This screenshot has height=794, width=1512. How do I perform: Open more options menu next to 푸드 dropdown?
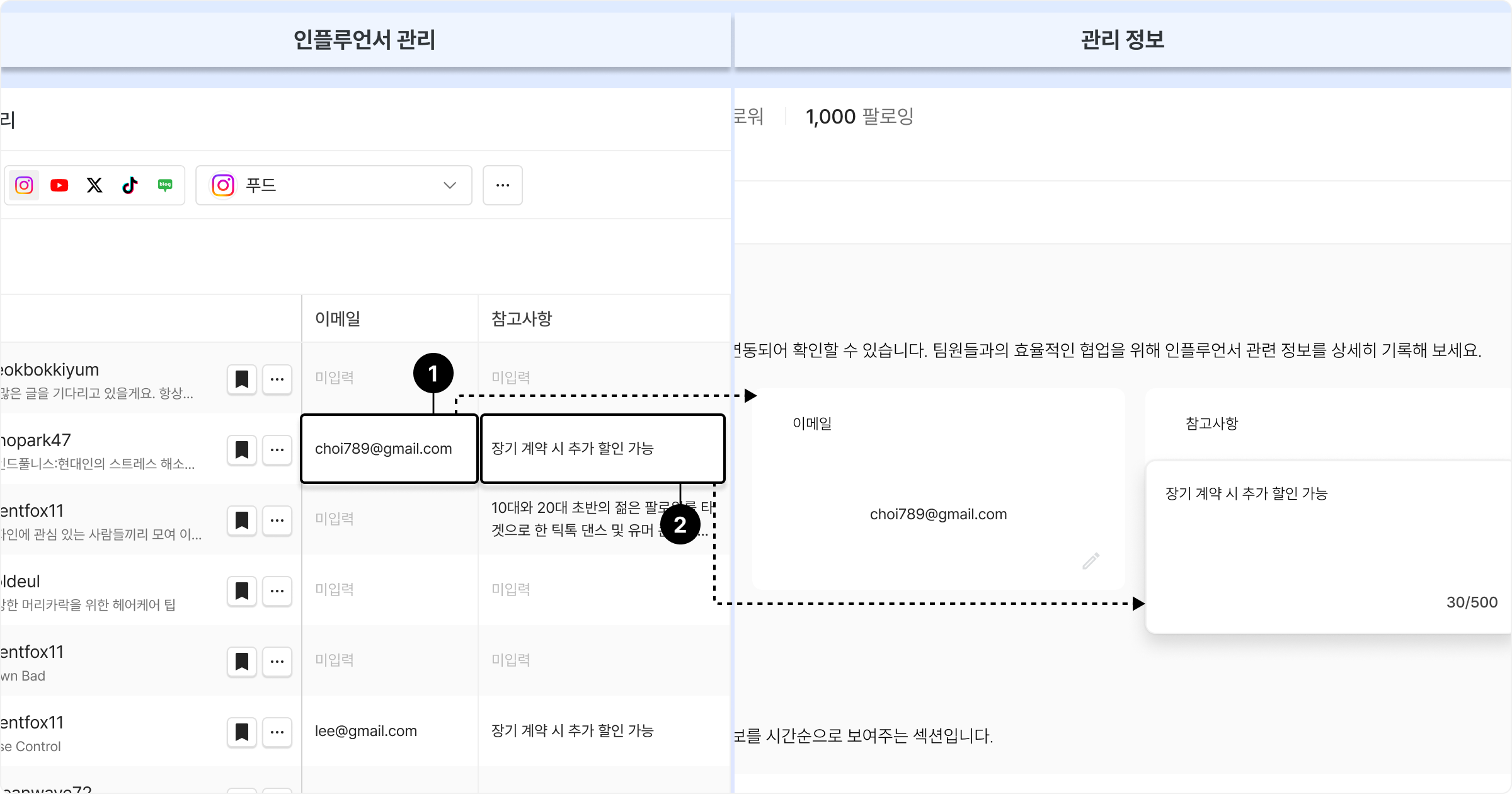point(502,185)
